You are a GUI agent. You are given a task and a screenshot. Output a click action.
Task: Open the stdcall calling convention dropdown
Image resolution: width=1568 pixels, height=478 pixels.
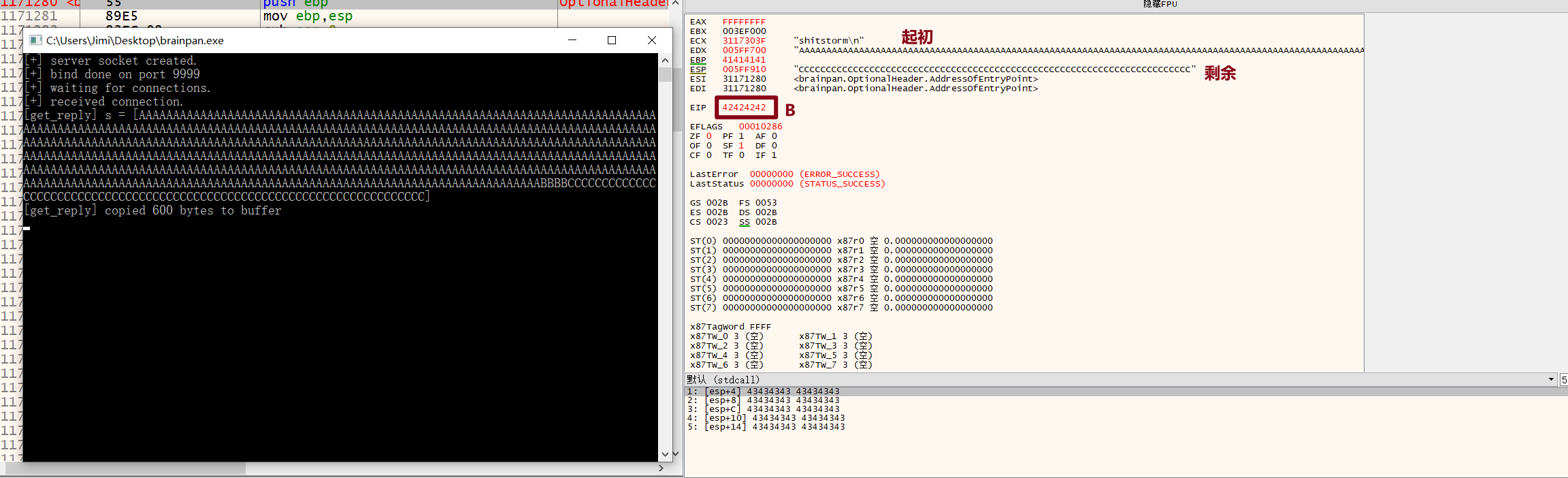click(x=1551, y=379)
